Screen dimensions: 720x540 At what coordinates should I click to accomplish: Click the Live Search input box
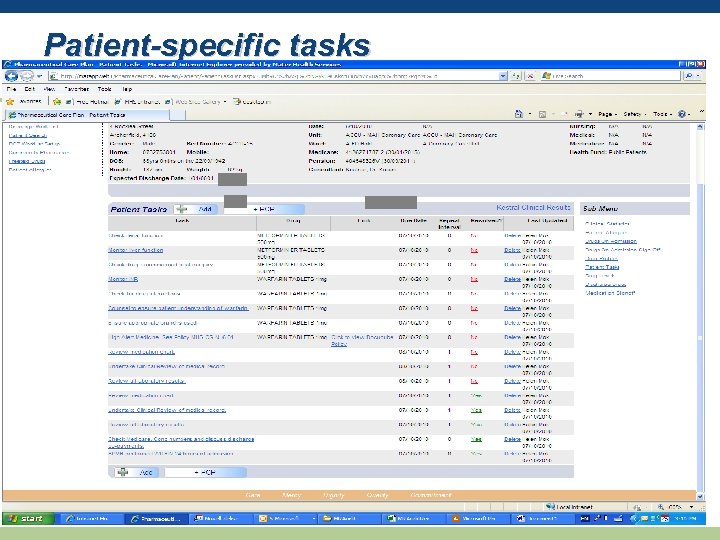[611, 76]
